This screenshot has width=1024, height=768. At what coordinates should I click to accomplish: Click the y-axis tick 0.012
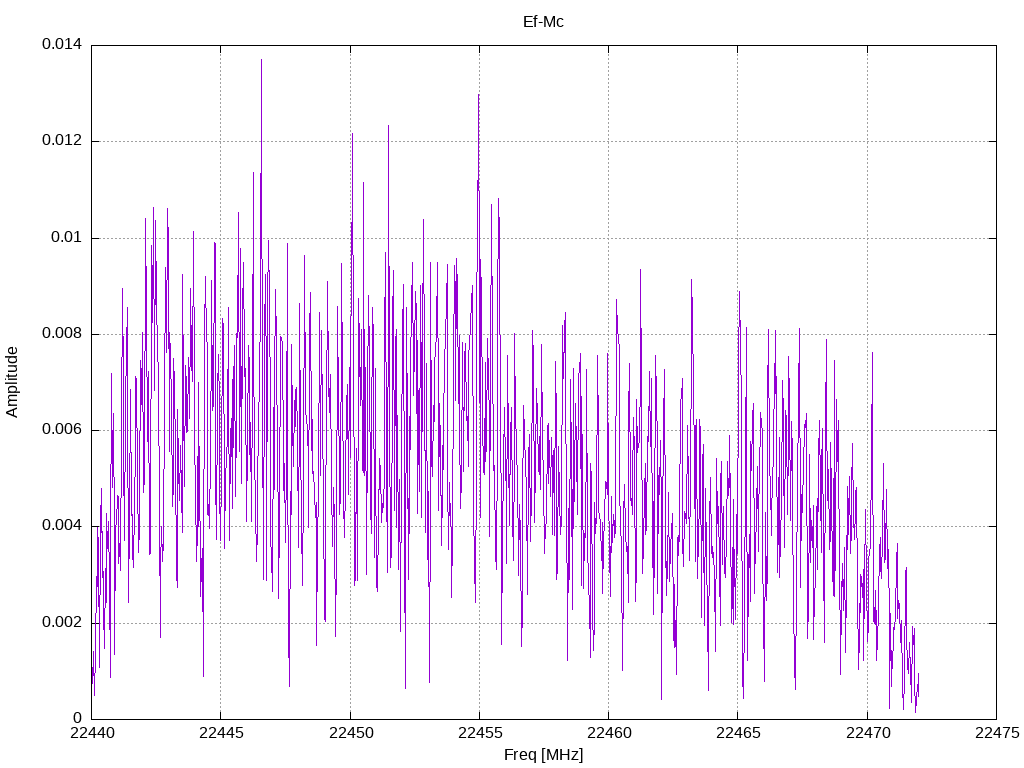[x=62, y=140]
